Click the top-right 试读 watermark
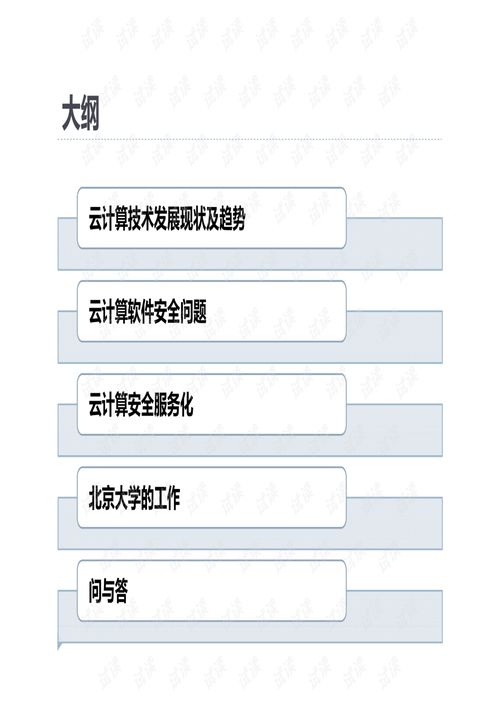 click(406, 32)
